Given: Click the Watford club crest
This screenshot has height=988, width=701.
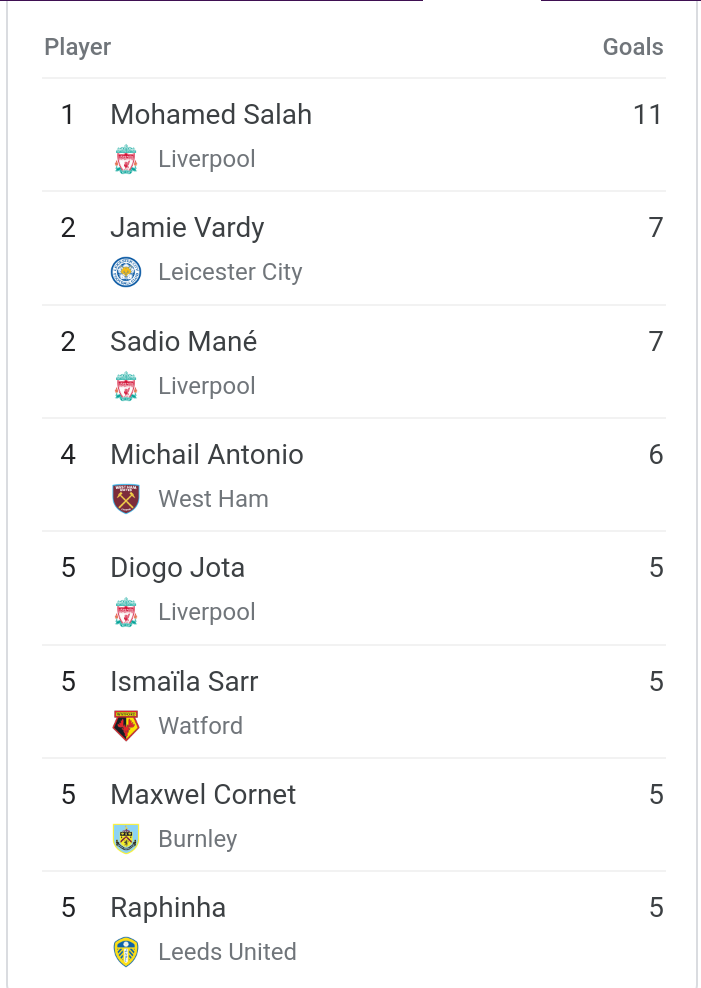Looking at the screenshot, I should (x=126, y=726).
